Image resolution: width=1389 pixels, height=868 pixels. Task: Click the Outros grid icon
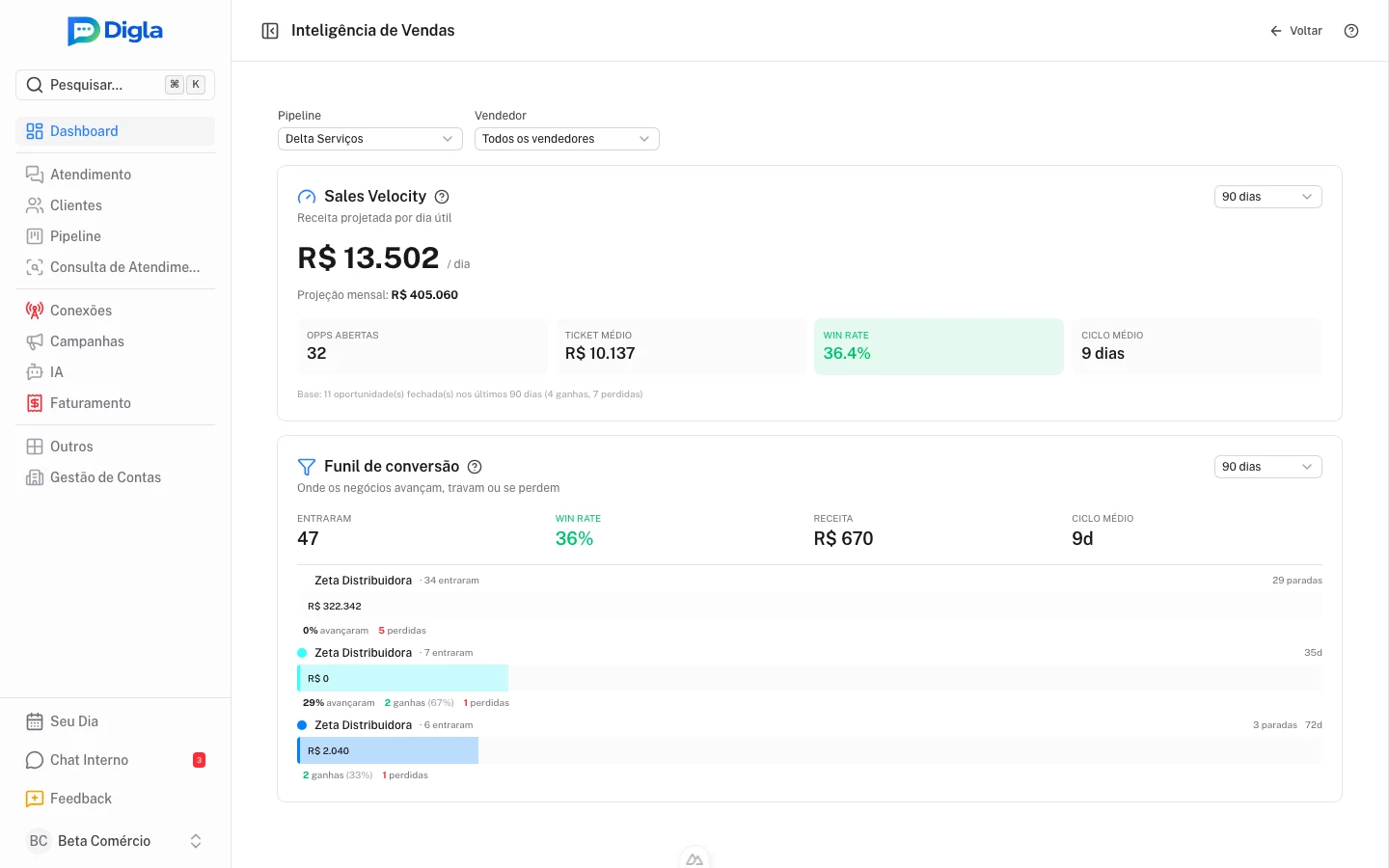tap(35, 447)
